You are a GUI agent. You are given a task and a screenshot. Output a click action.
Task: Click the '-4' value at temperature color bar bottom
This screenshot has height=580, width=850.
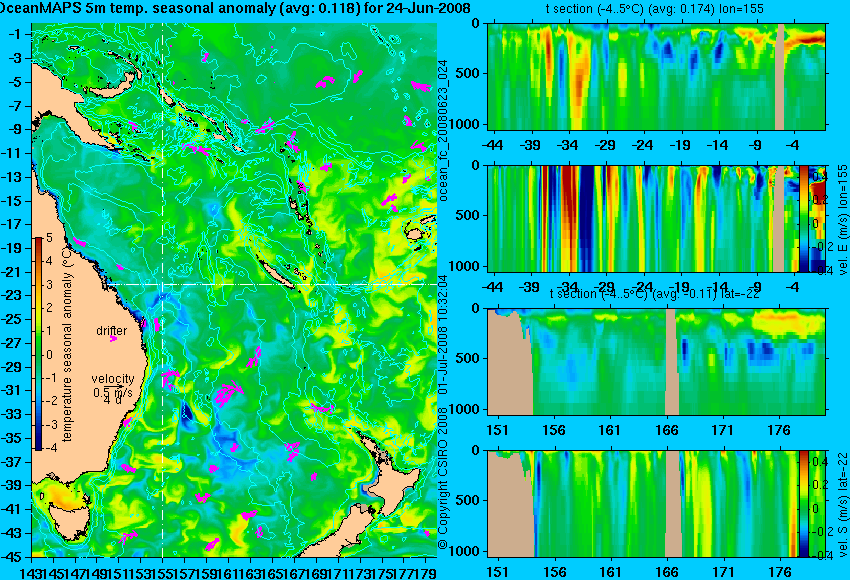click(49, 448)
